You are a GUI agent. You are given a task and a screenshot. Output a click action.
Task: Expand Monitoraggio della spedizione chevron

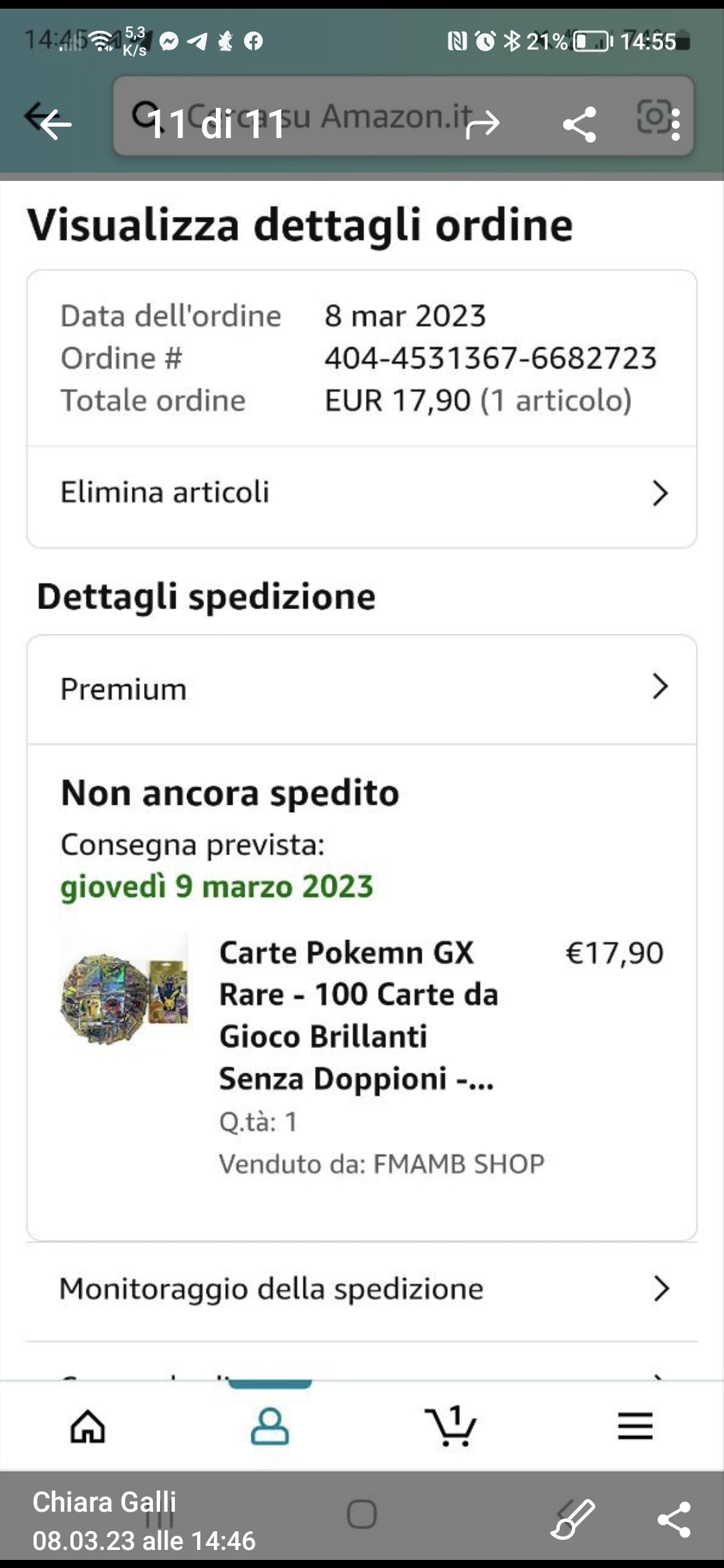tap(660, 1288)
